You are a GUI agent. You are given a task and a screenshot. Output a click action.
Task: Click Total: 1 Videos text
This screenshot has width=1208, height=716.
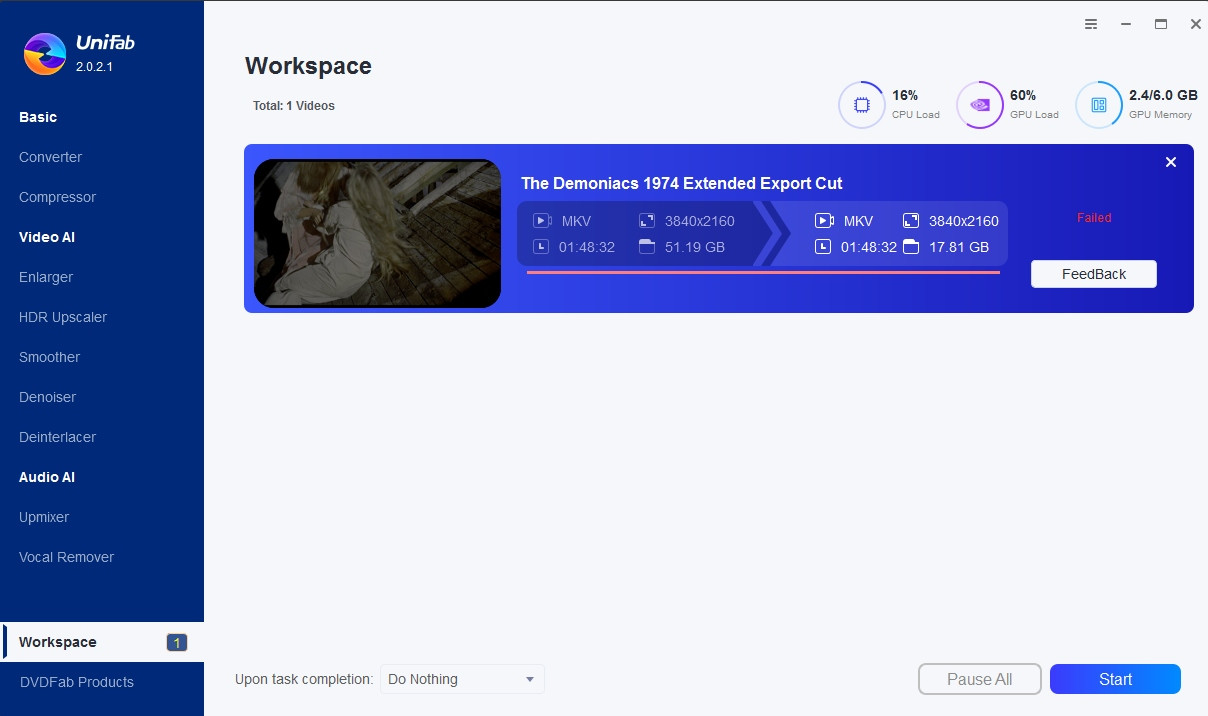(294, 106)
